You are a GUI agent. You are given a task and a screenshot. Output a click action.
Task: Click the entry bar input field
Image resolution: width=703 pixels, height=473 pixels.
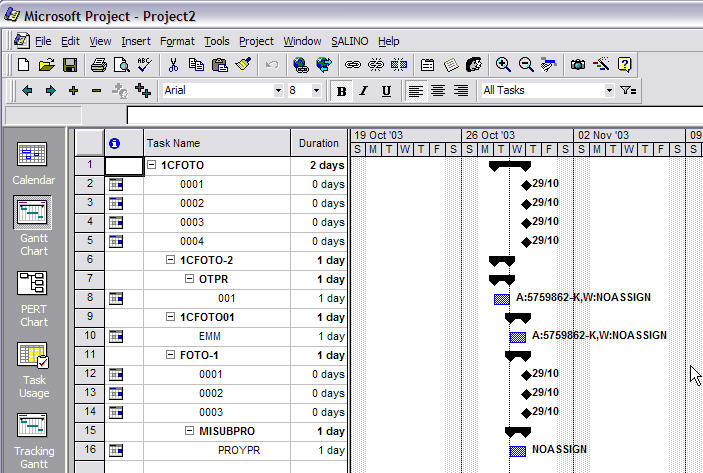[x=415, y=115]
